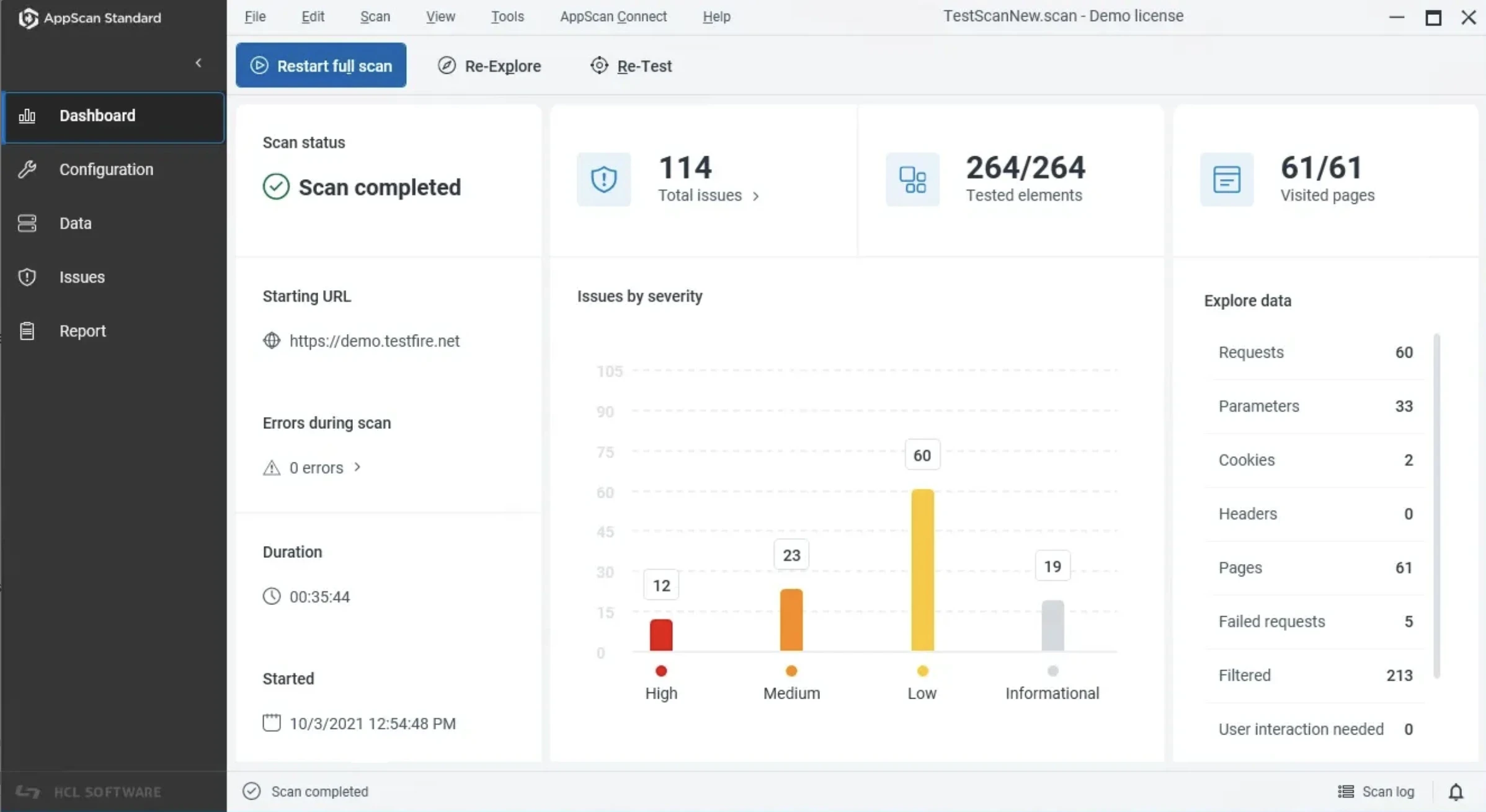Open Configuration from the sidebar
The height and width of the screenshot is (812, 1486).
(105, 169)
